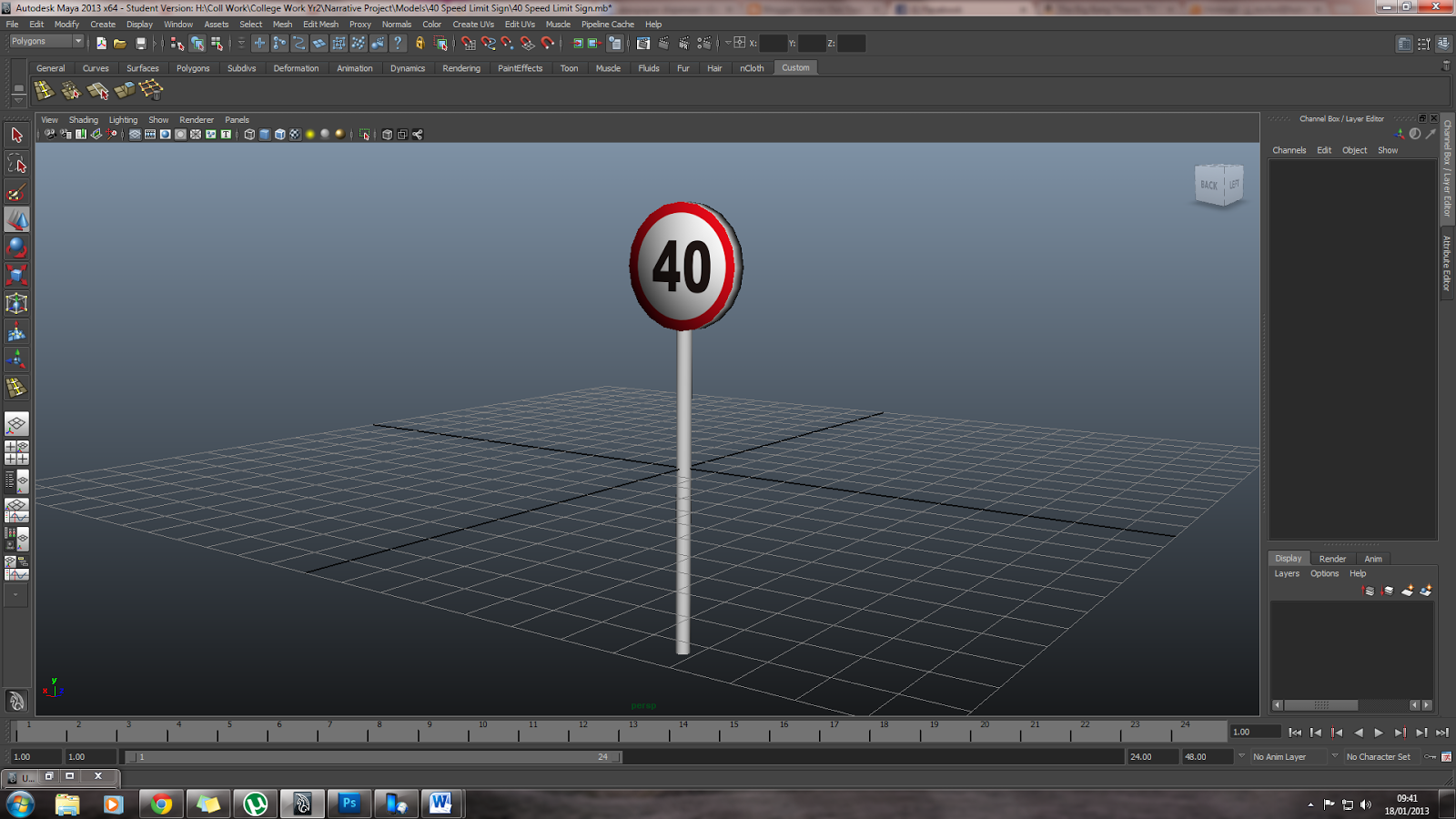Click the Create New Layer icon

click(1407, 591)
